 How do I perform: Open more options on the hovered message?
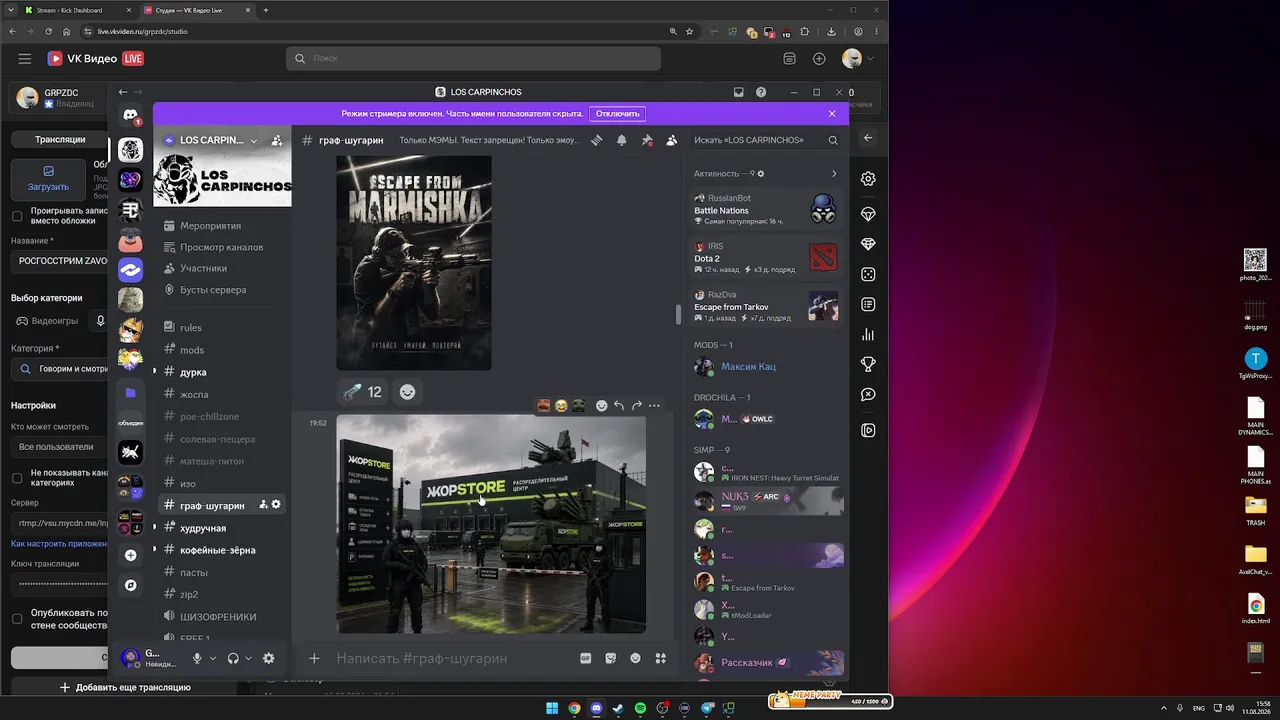[654, 405]
